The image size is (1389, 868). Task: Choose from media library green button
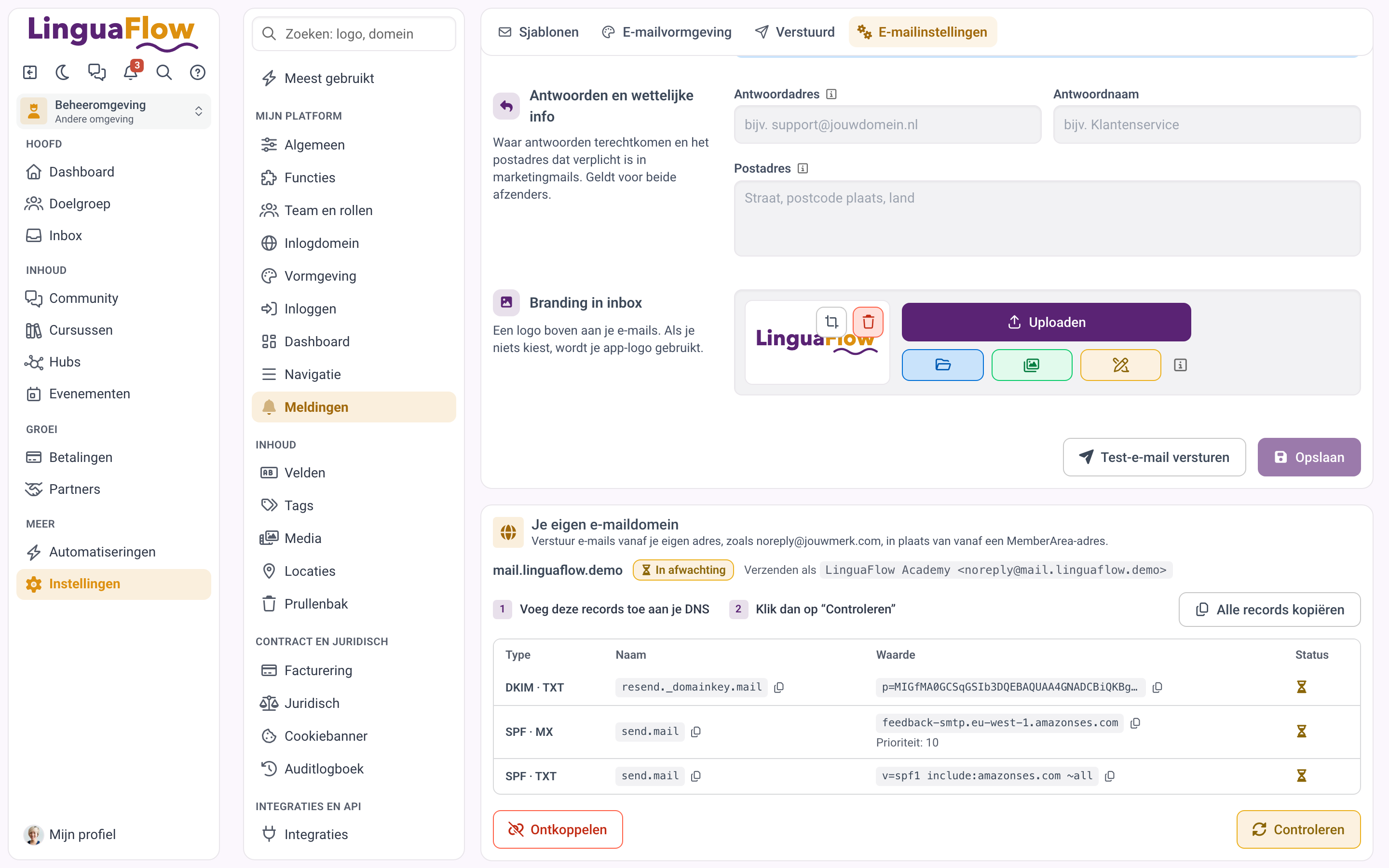click(x=1032, y=365)
